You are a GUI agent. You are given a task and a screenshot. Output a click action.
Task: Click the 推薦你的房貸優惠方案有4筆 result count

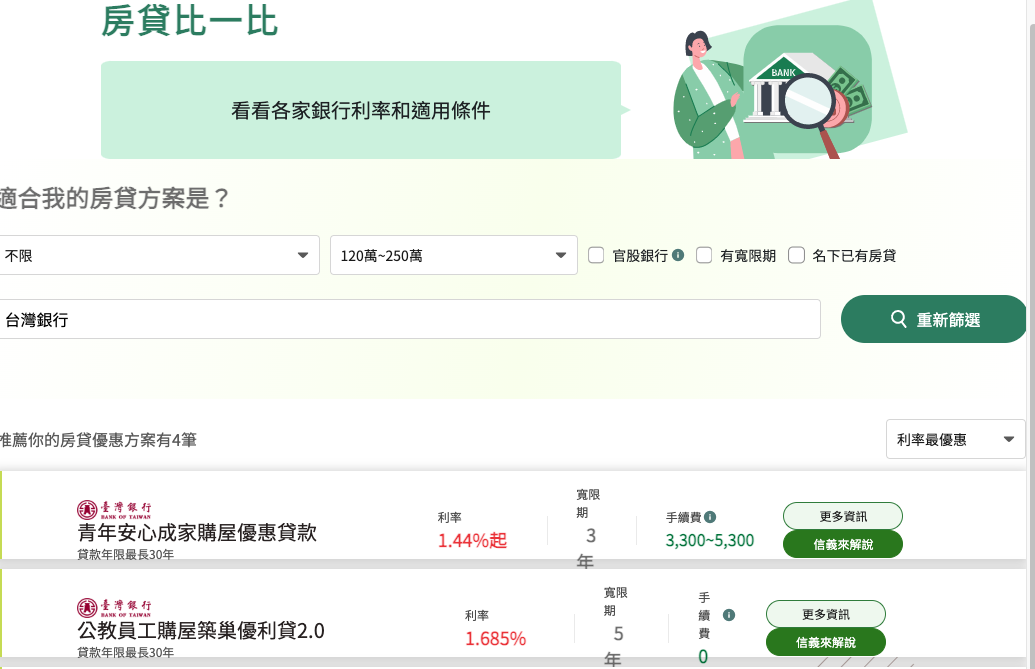98,440
